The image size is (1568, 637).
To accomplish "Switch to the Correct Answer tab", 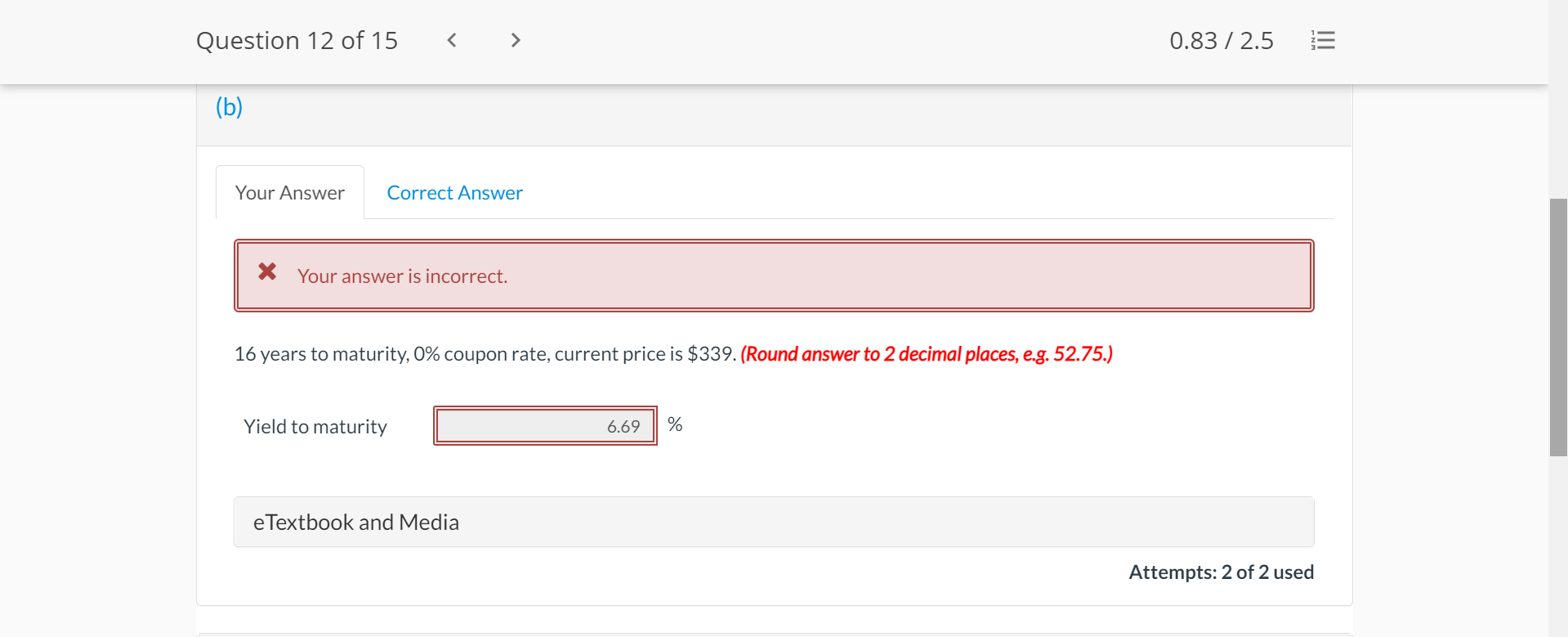I will coord(454,193).
